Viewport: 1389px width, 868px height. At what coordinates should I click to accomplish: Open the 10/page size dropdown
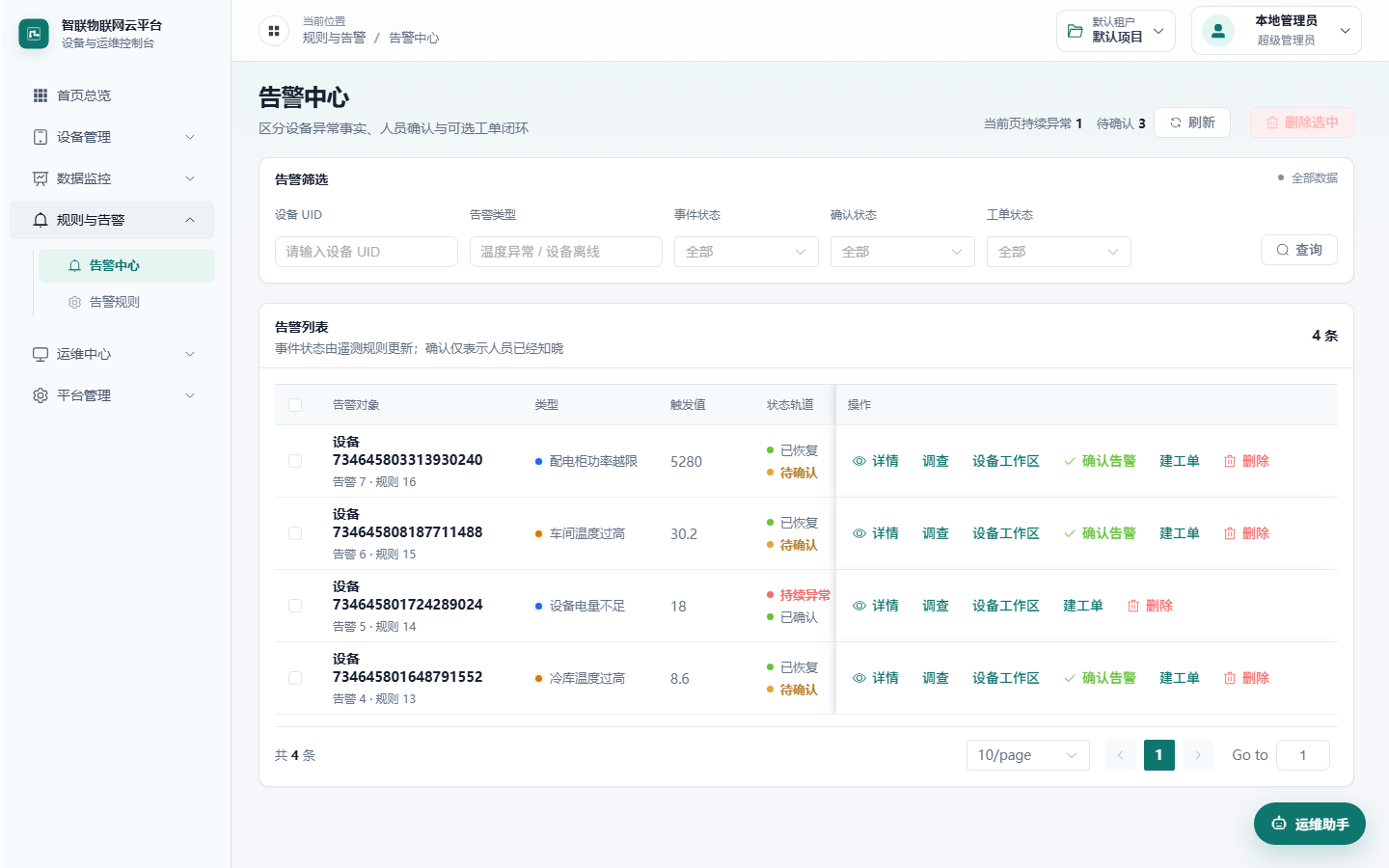[1028, 755]
